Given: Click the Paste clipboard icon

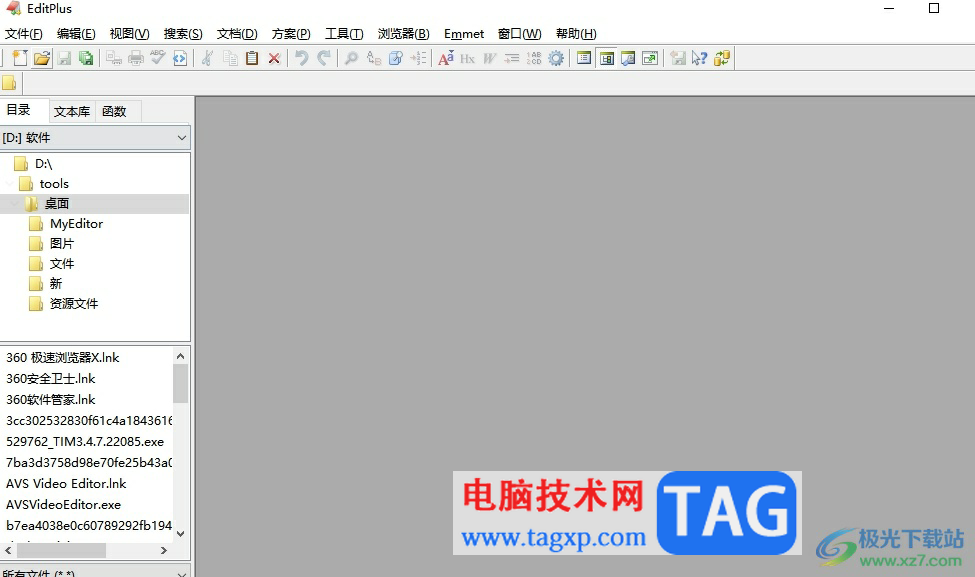Looking at the screenshot, I should pos(252,58).
